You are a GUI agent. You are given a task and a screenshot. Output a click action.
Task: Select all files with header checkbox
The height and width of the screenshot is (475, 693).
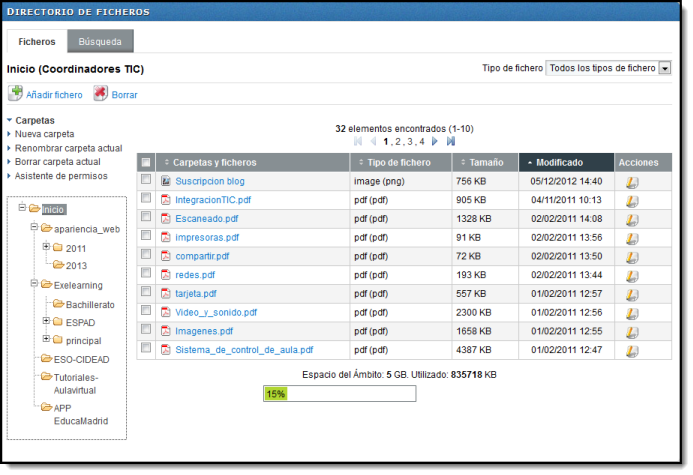pyautogui.click(x=146, y=163)
